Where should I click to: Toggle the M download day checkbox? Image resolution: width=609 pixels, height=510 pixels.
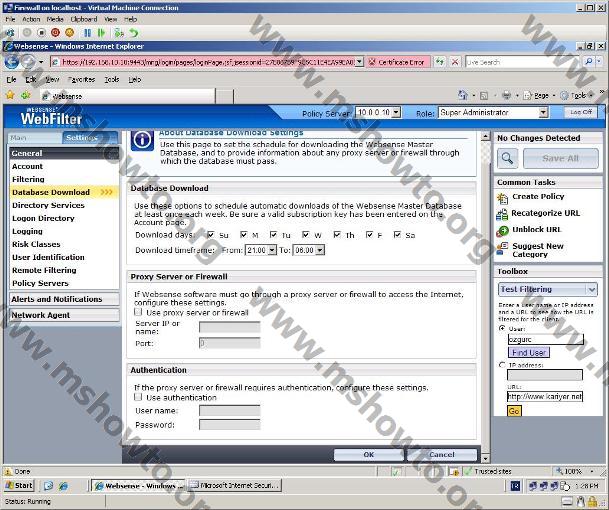pyautogui.click(x=244, y=235)
